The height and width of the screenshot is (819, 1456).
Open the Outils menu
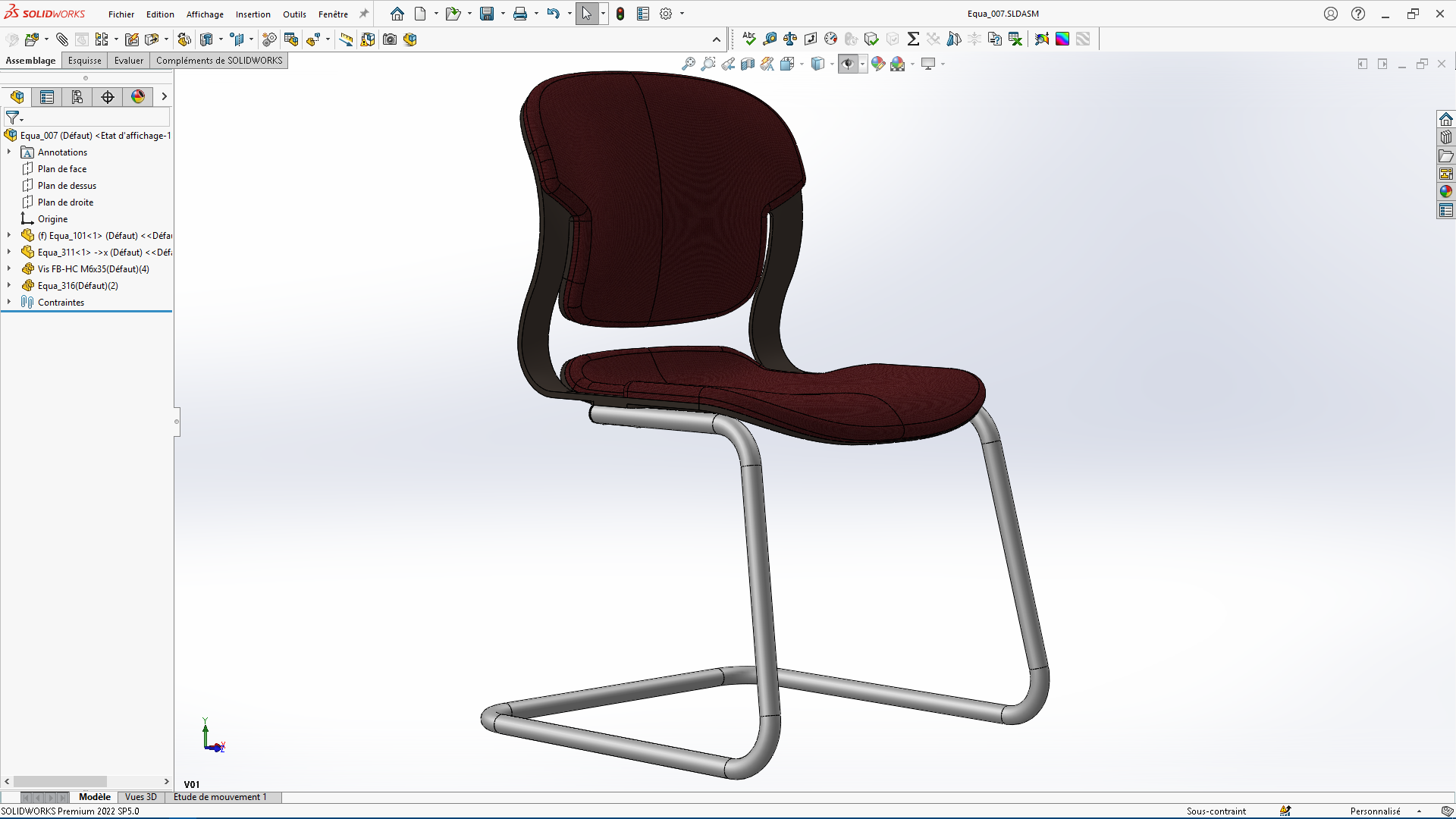click(294, 14)
